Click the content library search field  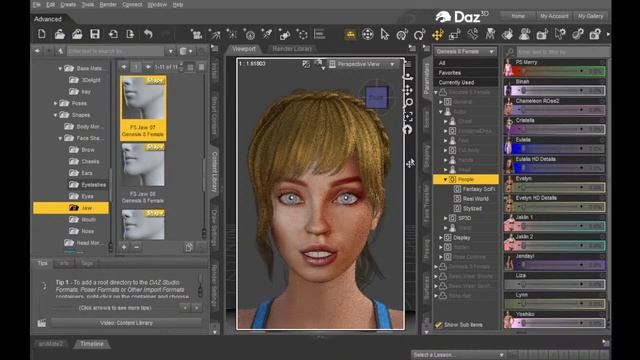116,51
